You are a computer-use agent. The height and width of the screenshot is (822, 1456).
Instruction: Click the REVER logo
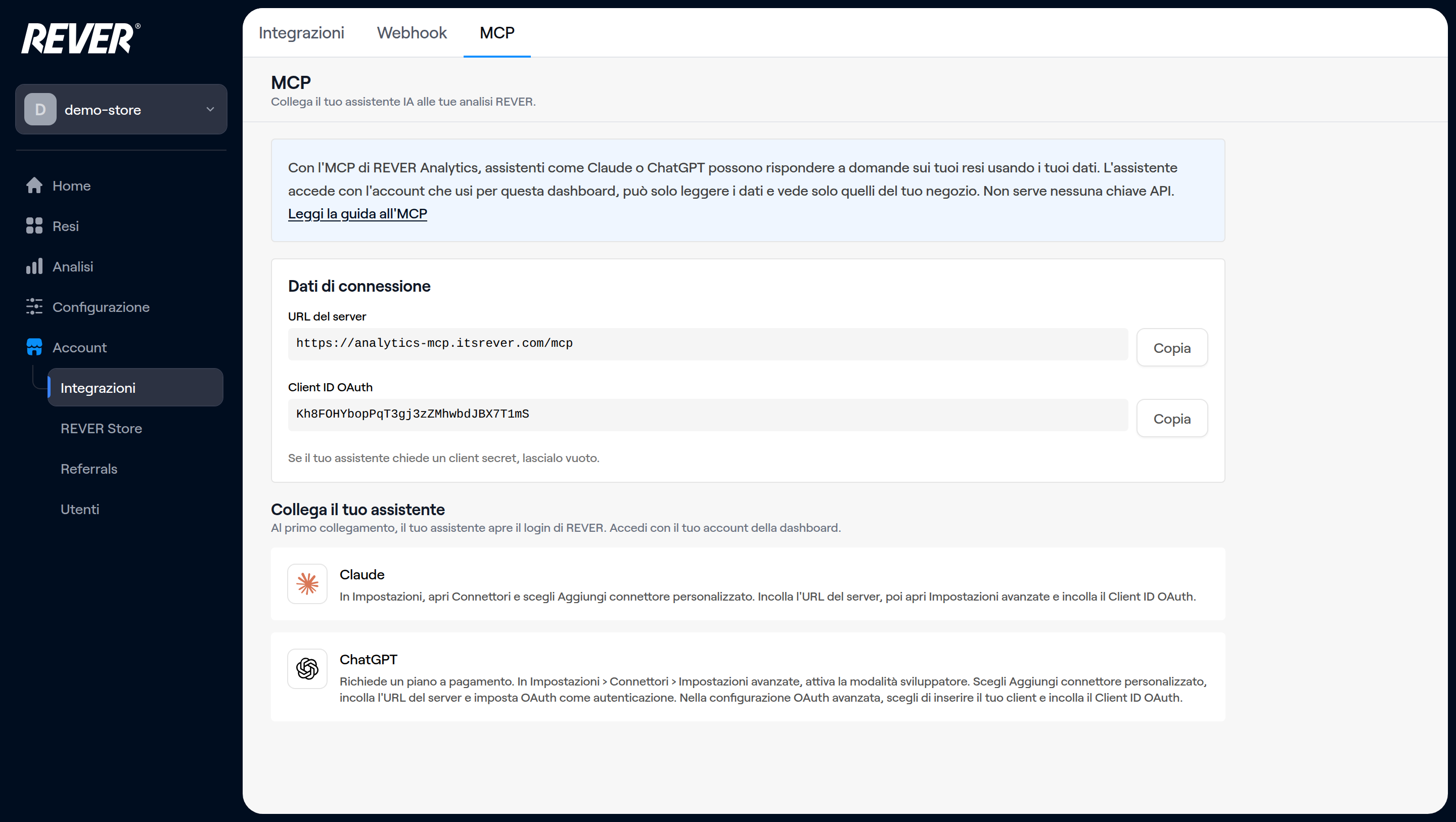coord(81,38)
